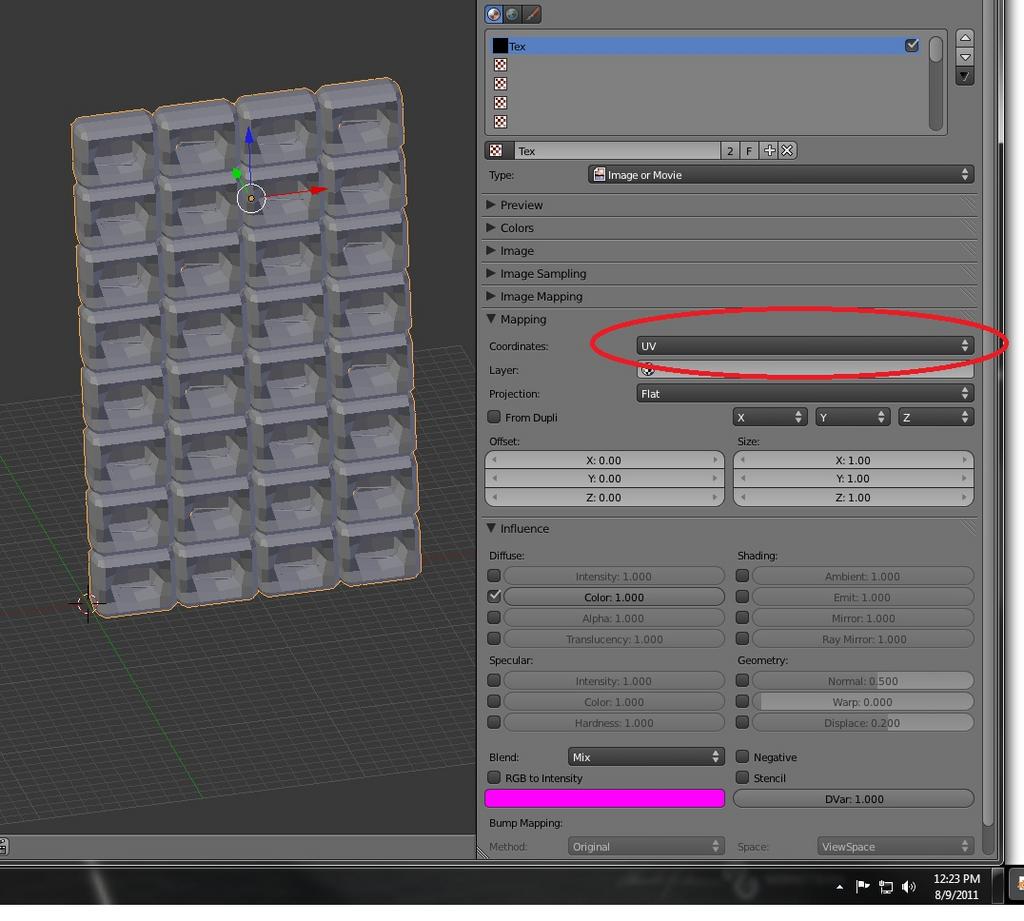Enable Emit shading influence checkbox

point(742,596)
